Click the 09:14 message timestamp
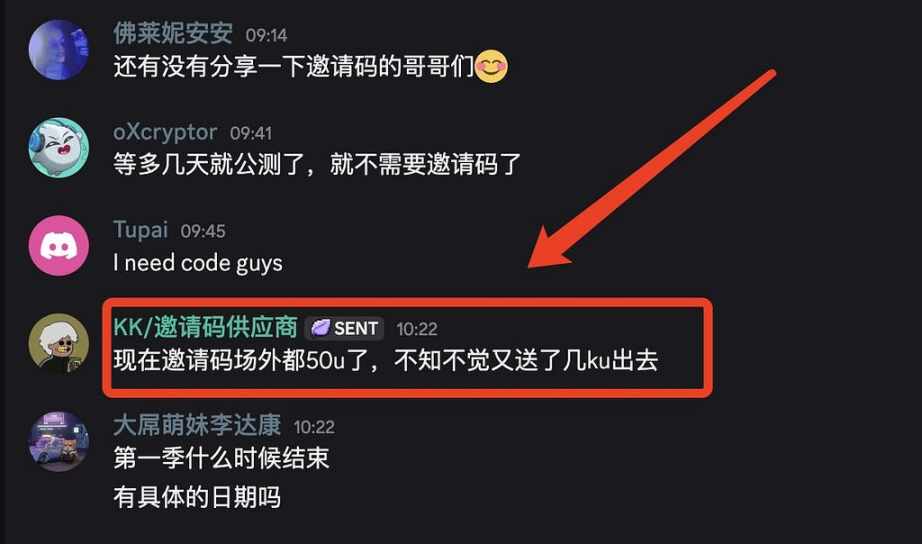Viewport: 922px width, 544px height. (266, 35)
